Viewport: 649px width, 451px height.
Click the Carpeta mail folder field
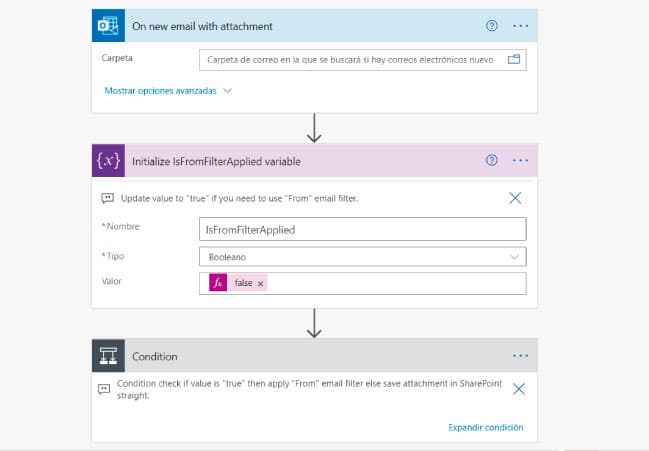coord(350,60)
